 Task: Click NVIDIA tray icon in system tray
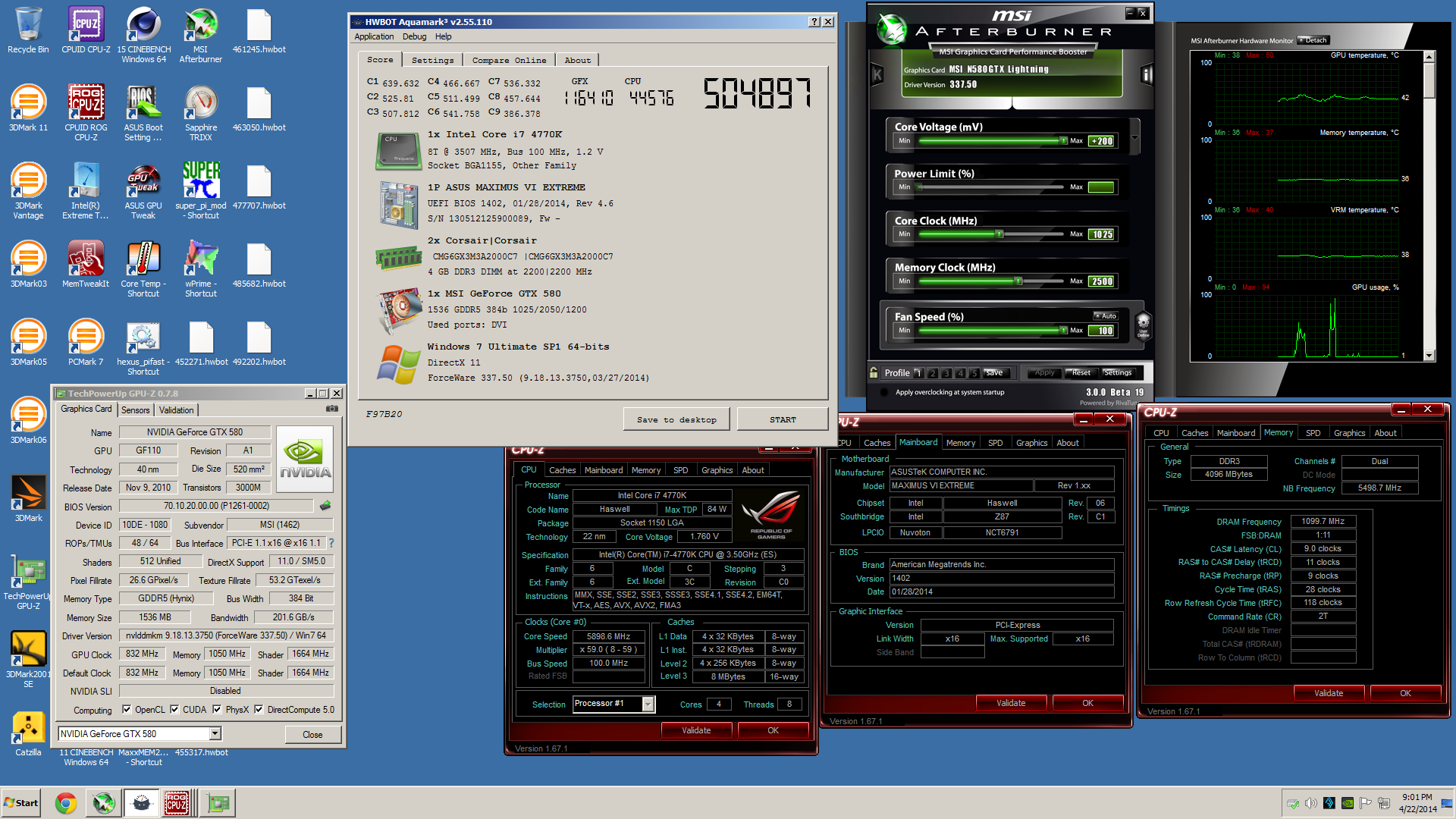[x=1348, y=803]
